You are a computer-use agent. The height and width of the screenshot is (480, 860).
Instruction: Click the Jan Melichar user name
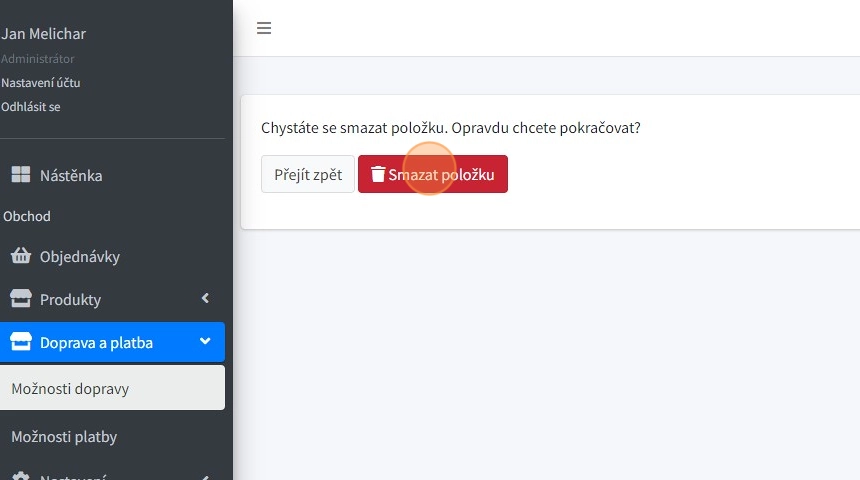43,34
